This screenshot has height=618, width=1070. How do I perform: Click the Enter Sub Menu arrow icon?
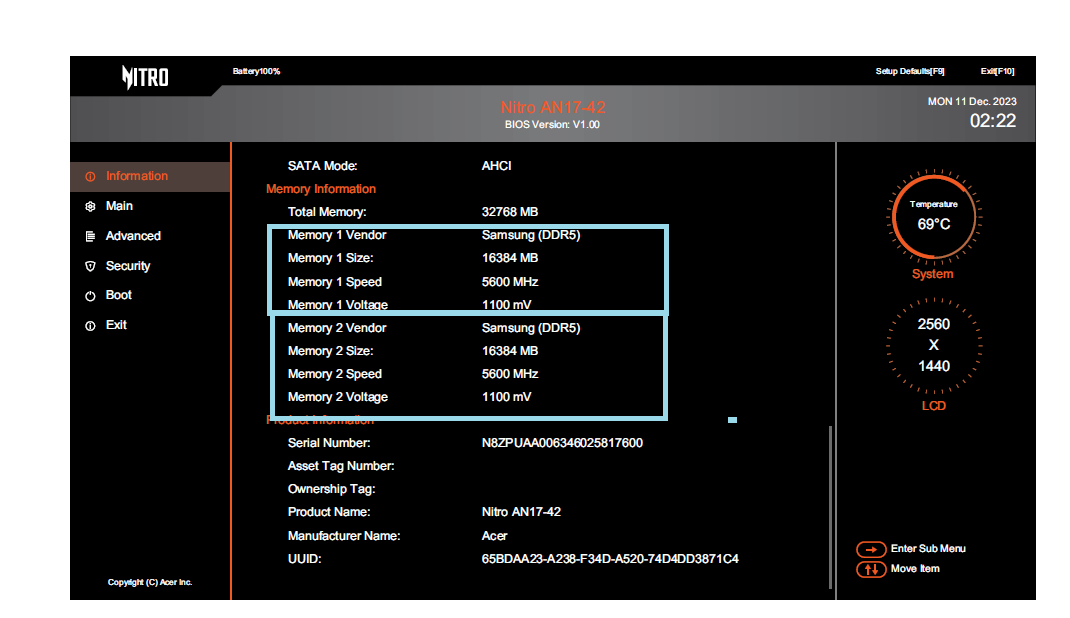[x=871, y=549]
